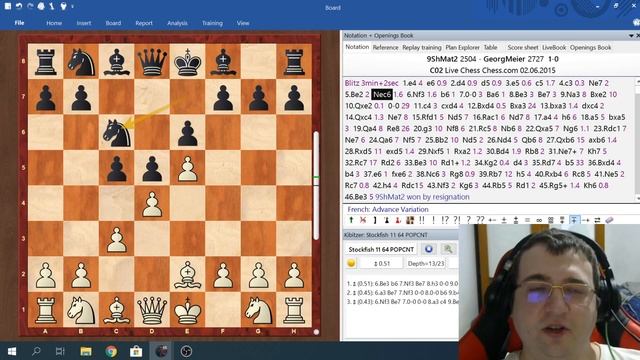Insert the single '?' mistake symbol
This screenshot has height=360, width=640.
point(469,220)
